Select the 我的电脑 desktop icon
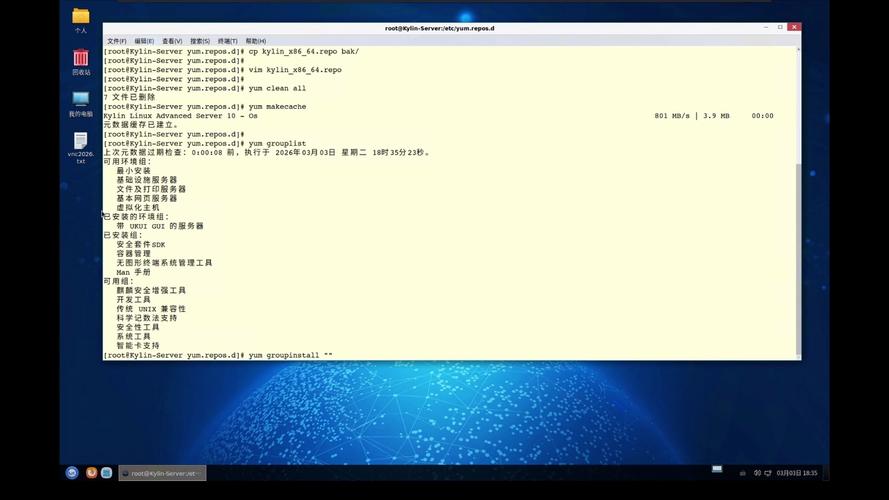 click(x=81, y=104)
